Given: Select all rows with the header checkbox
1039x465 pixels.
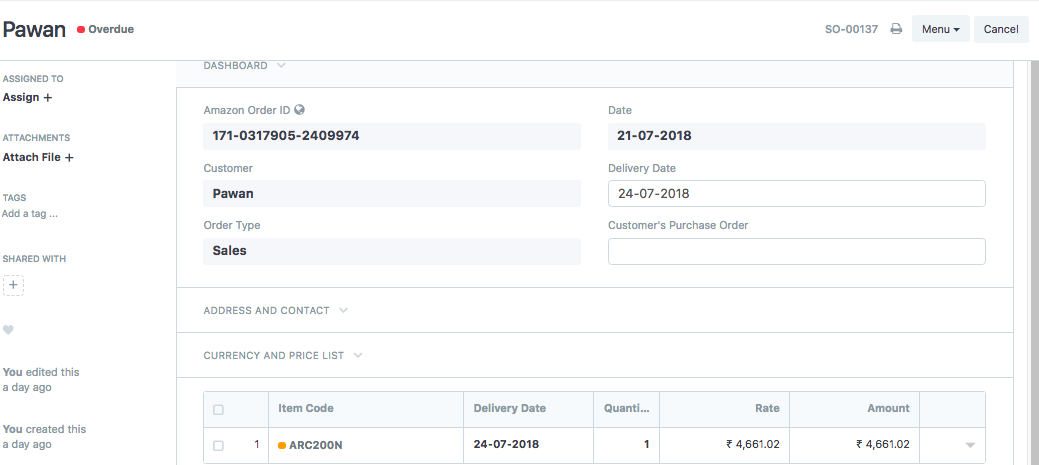Looking at the screenshot, I should tap(218, 409).
